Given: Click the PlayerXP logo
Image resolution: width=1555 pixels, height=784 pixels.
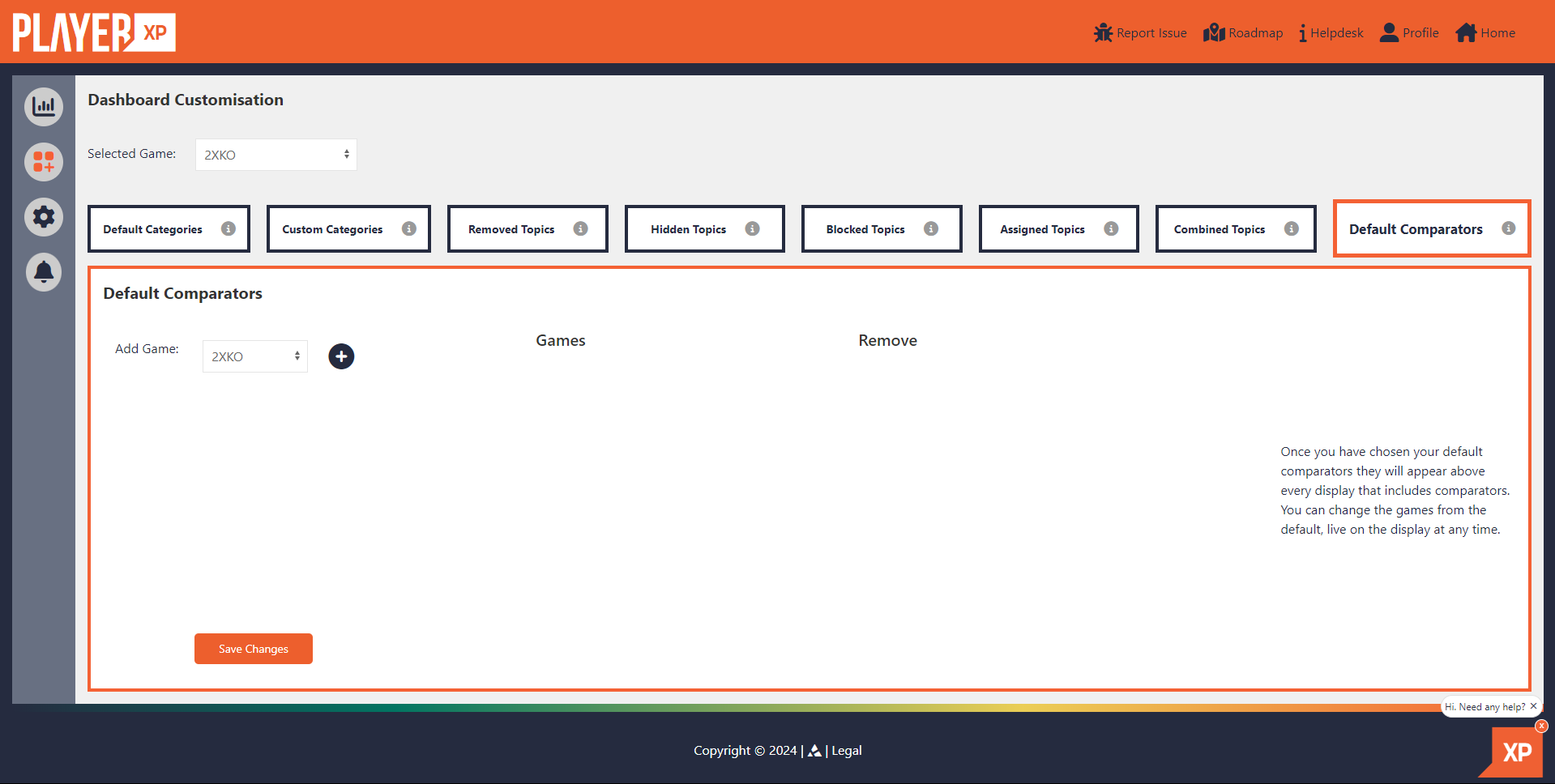Looking at the screenshot, I should click(x=94, y=32).
